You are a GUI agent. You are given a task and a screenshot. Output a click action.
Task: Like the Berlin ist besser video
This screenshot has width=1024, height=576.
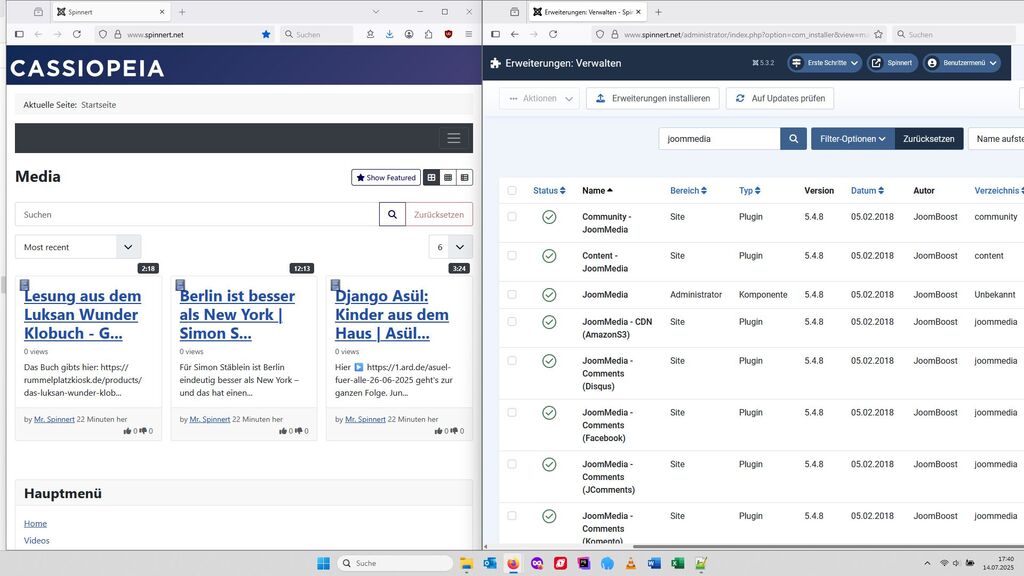[283, 431]
